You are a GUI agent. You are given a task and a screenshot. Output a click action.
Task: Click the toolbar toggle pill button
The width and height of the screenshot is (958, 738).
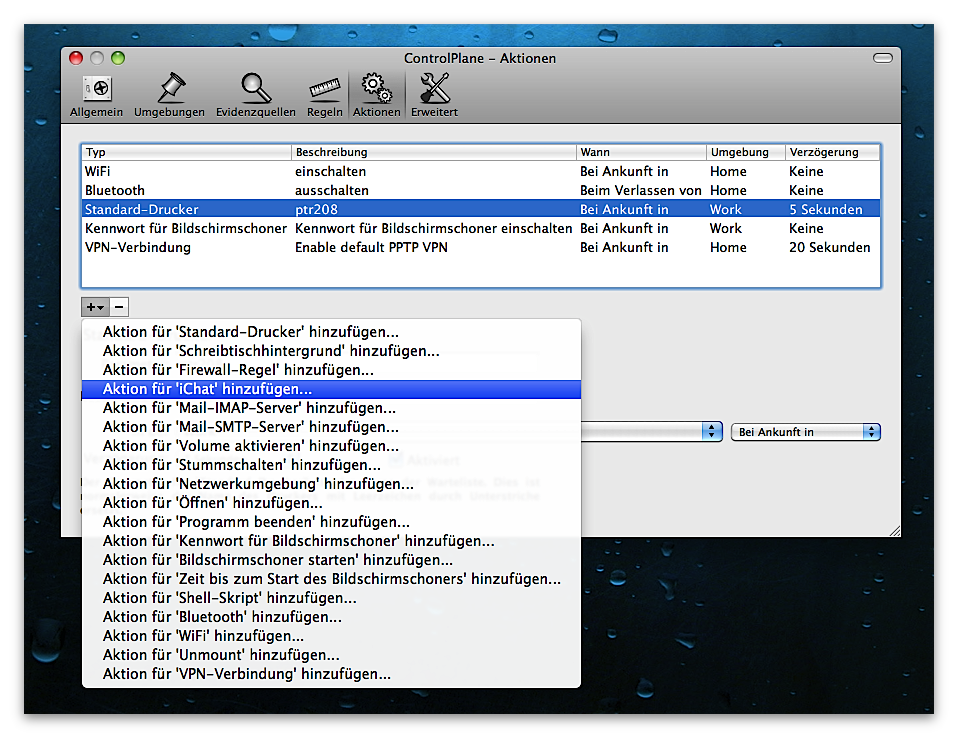(882, 58)
